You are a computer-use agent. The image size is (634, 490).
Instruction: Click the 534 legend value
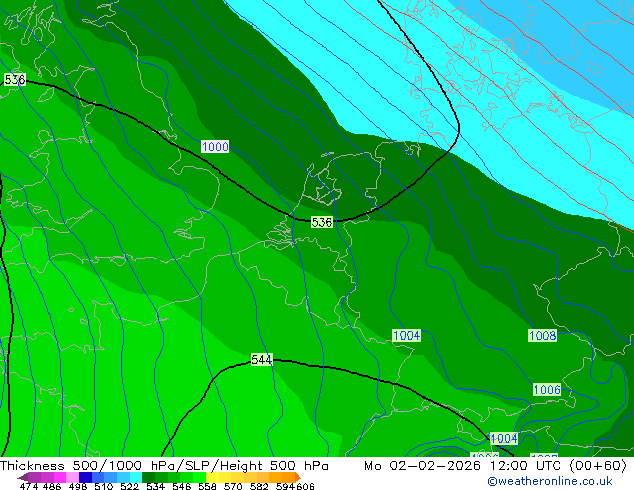click(155, 486)
